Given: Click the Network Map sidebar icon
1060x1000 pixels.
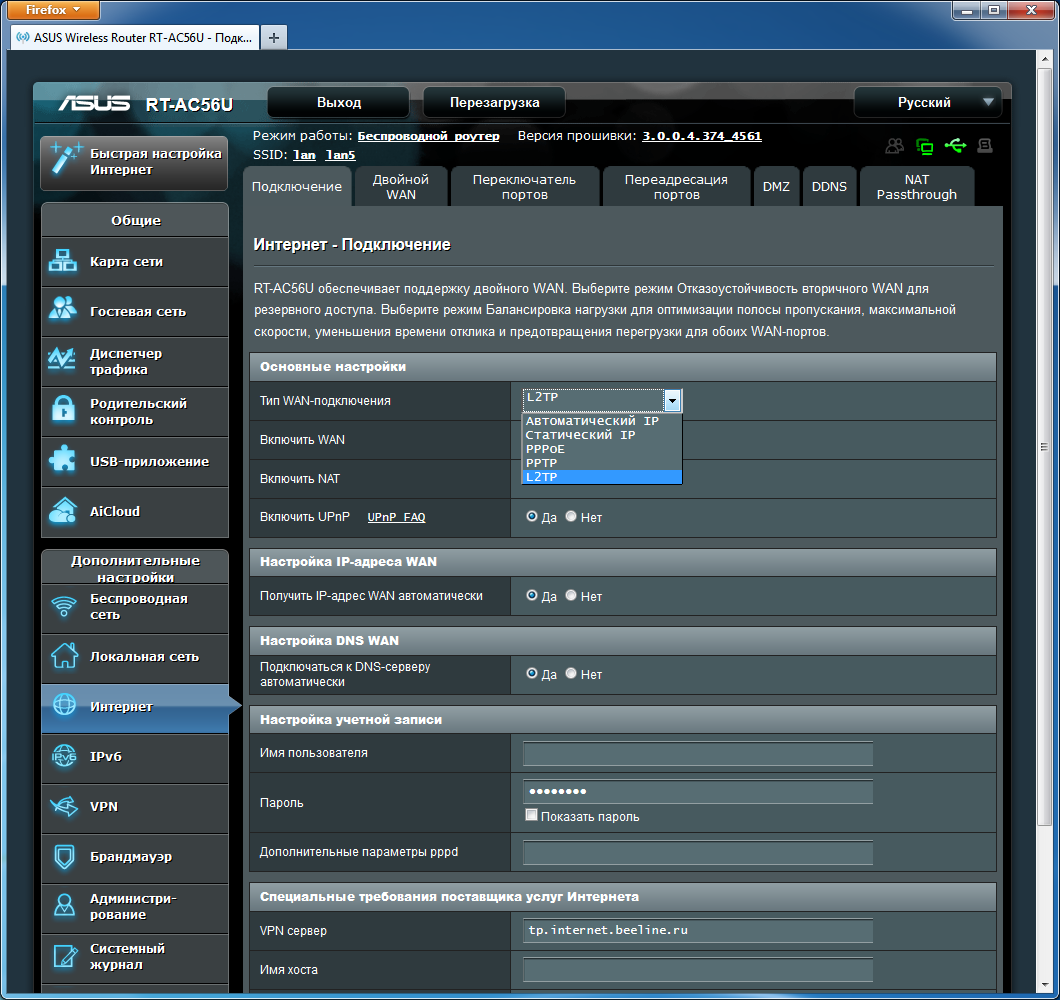Looking at the screenshot, I should 64,262.
